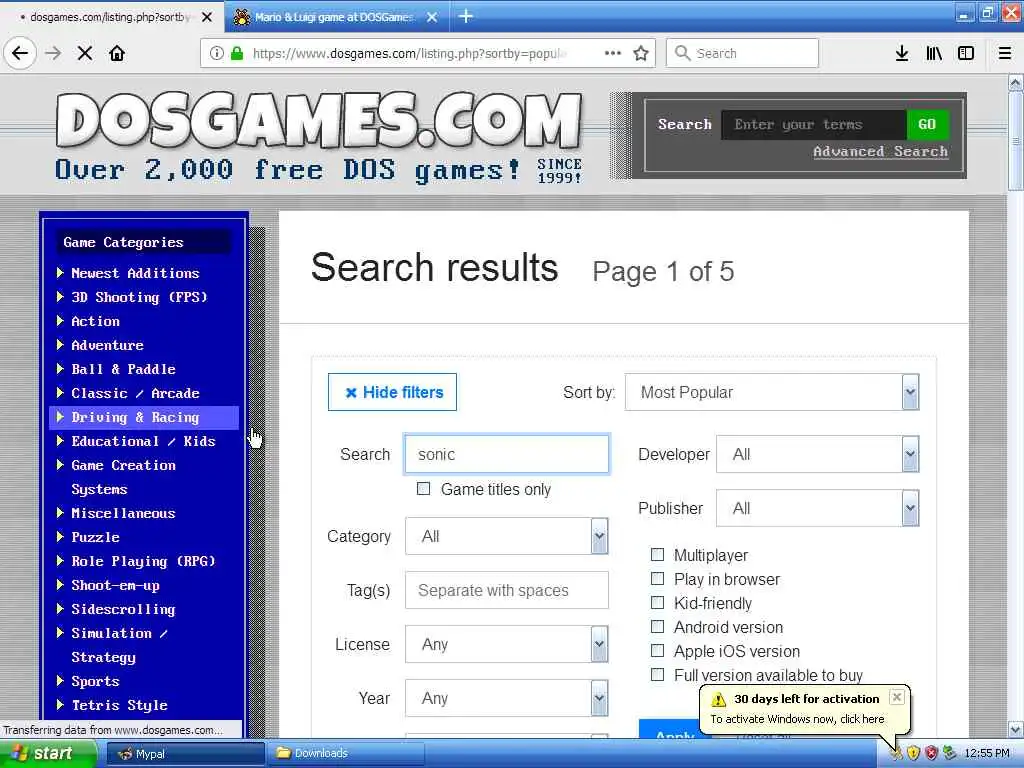This screenshot has height=768, width=1024.
Task: Open 3D Shooting (FPS) category
Action: click(138, 297)
